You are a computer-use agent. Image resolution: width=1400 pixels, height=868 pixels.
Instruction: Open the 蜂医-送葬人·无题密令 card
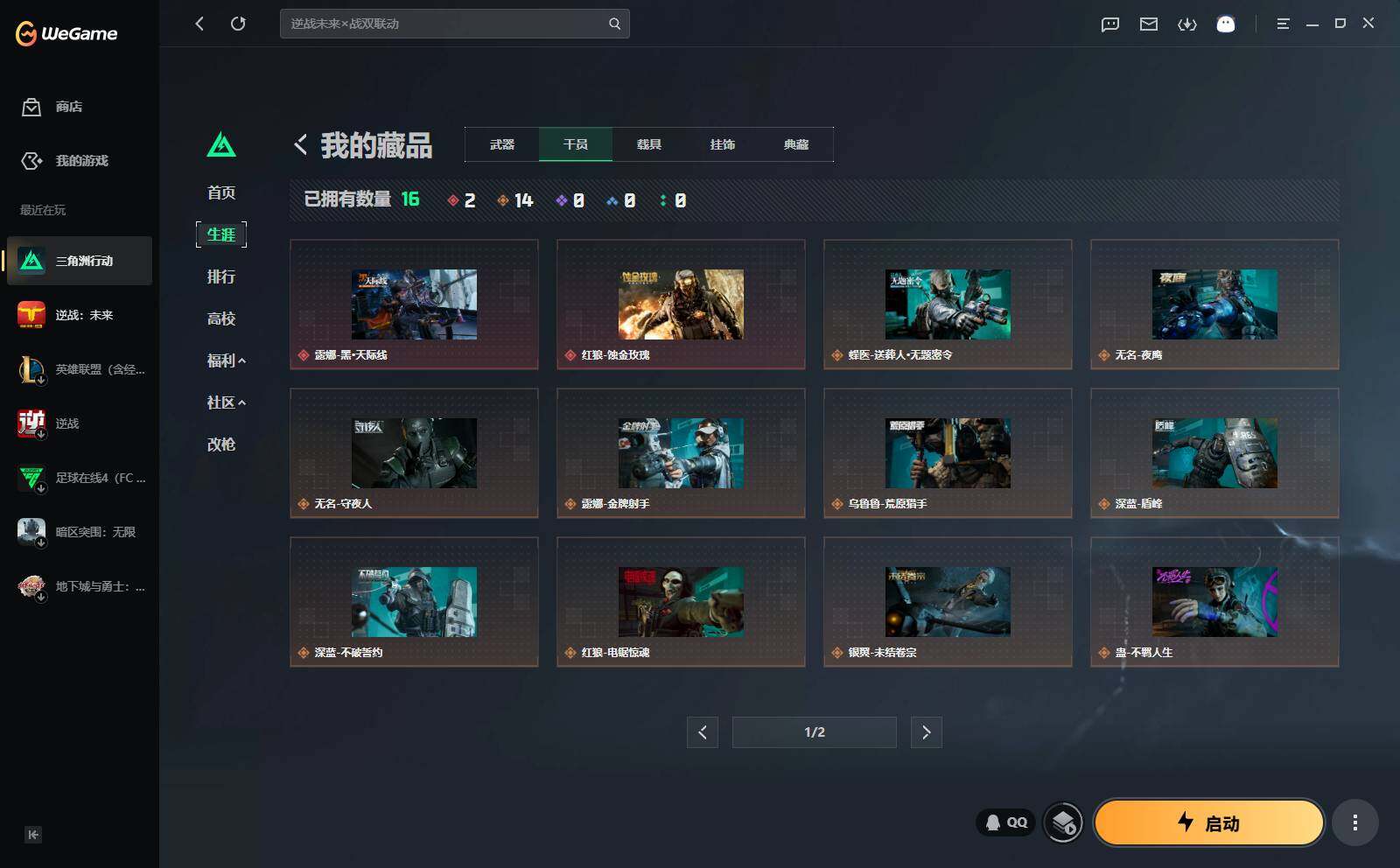tap(948, 304)
